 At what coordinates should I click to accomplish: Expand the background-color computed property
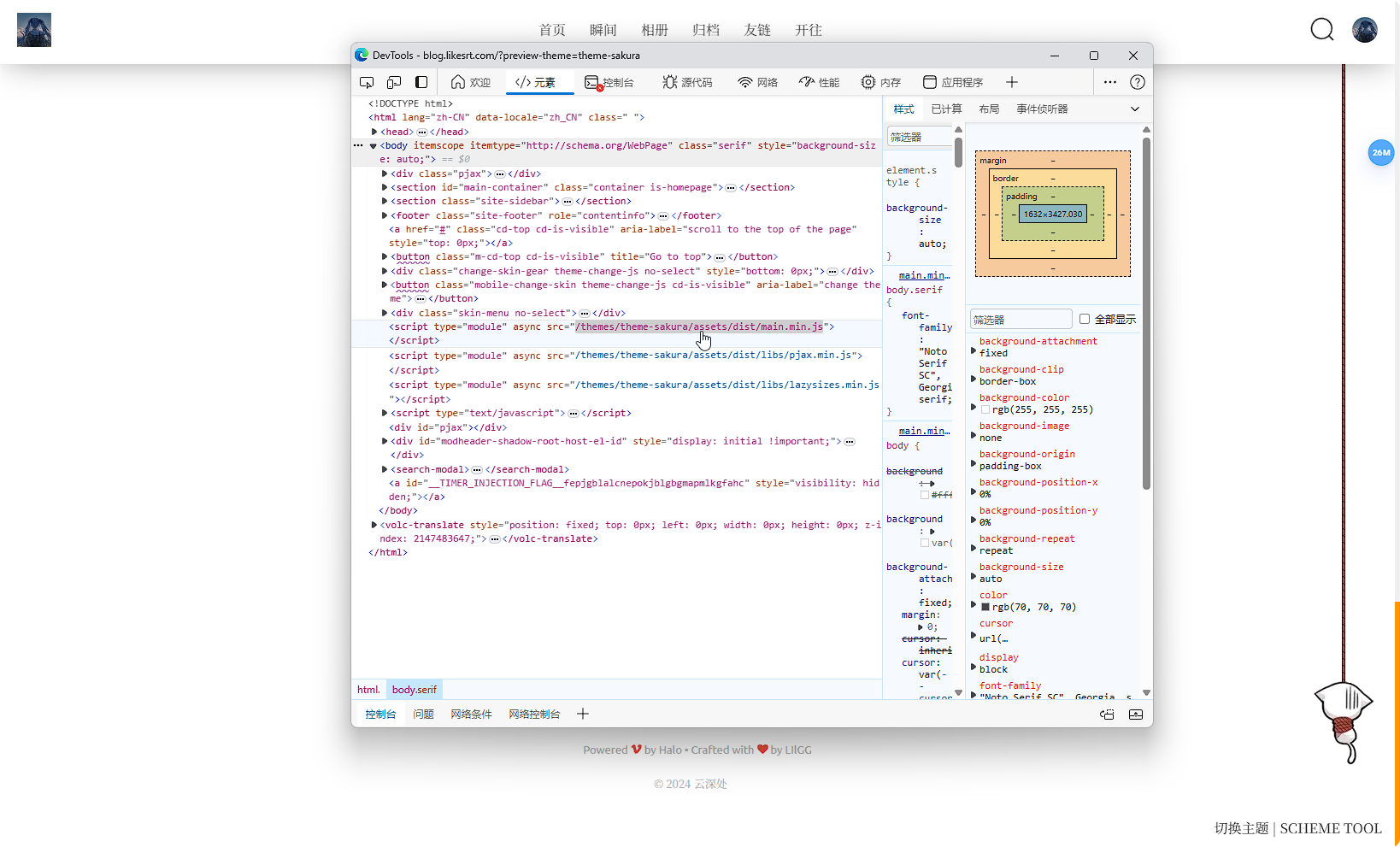974,407
